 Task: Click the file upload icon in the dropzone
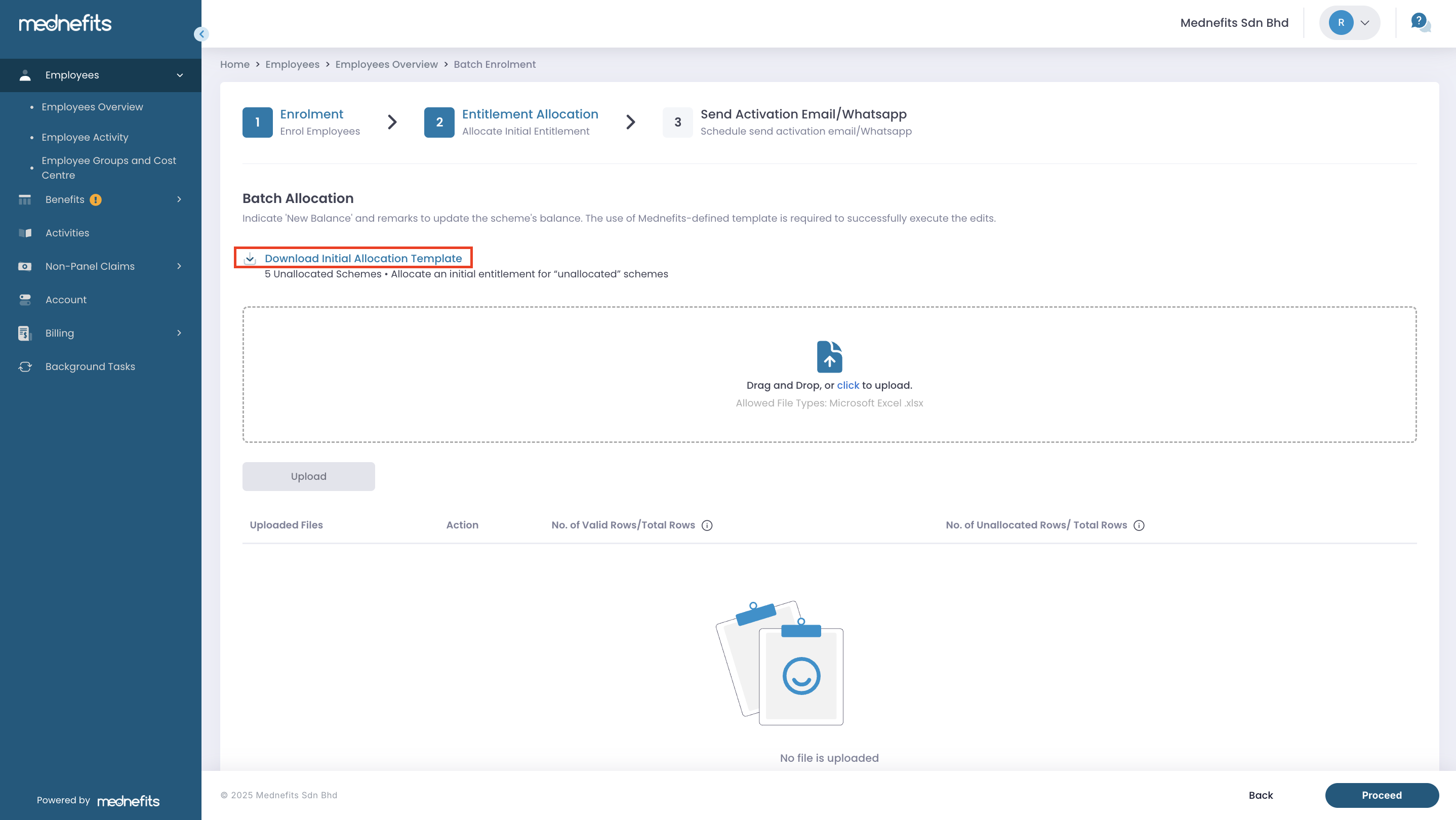click(x=829, y=356)
